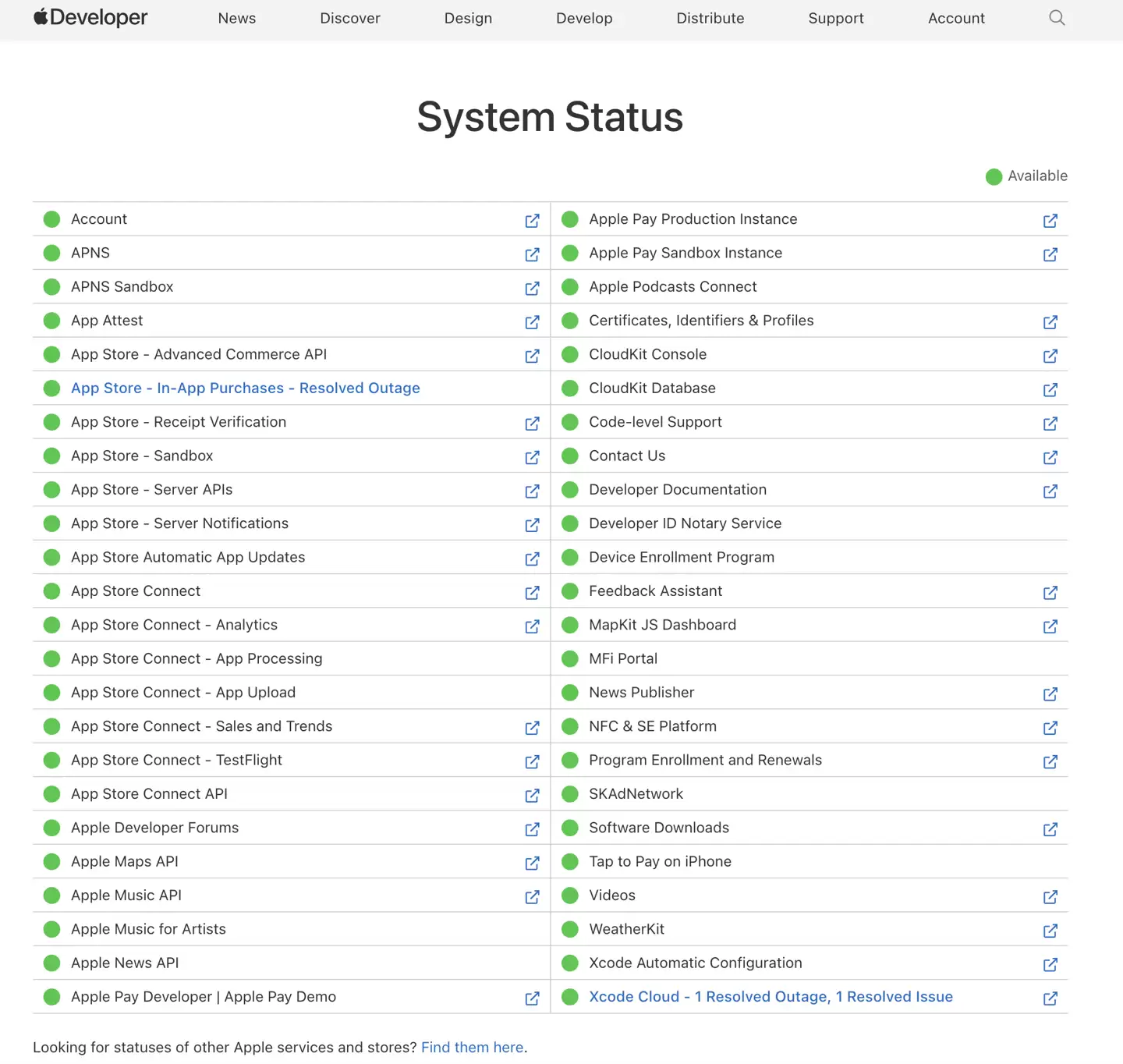Open the Software Downloads external link icon
This screenshot has height=1064, width=1123.
coord(1050,829)
